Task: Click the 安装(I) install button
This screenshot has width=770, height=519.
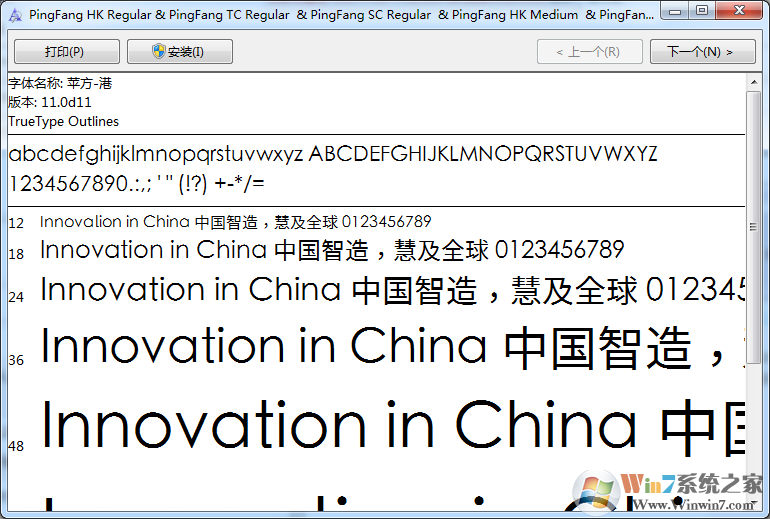Action: click(x=180, y=52)
